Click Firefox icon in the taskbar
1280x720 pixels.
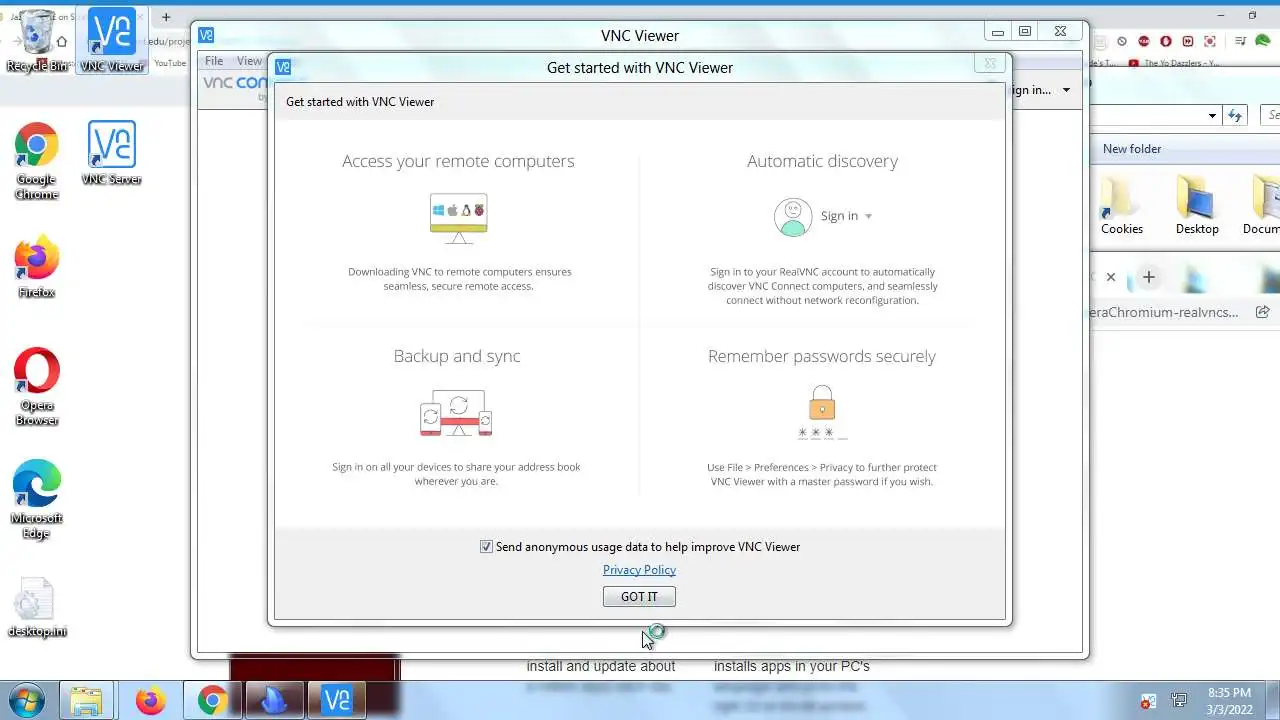point(150,701)
